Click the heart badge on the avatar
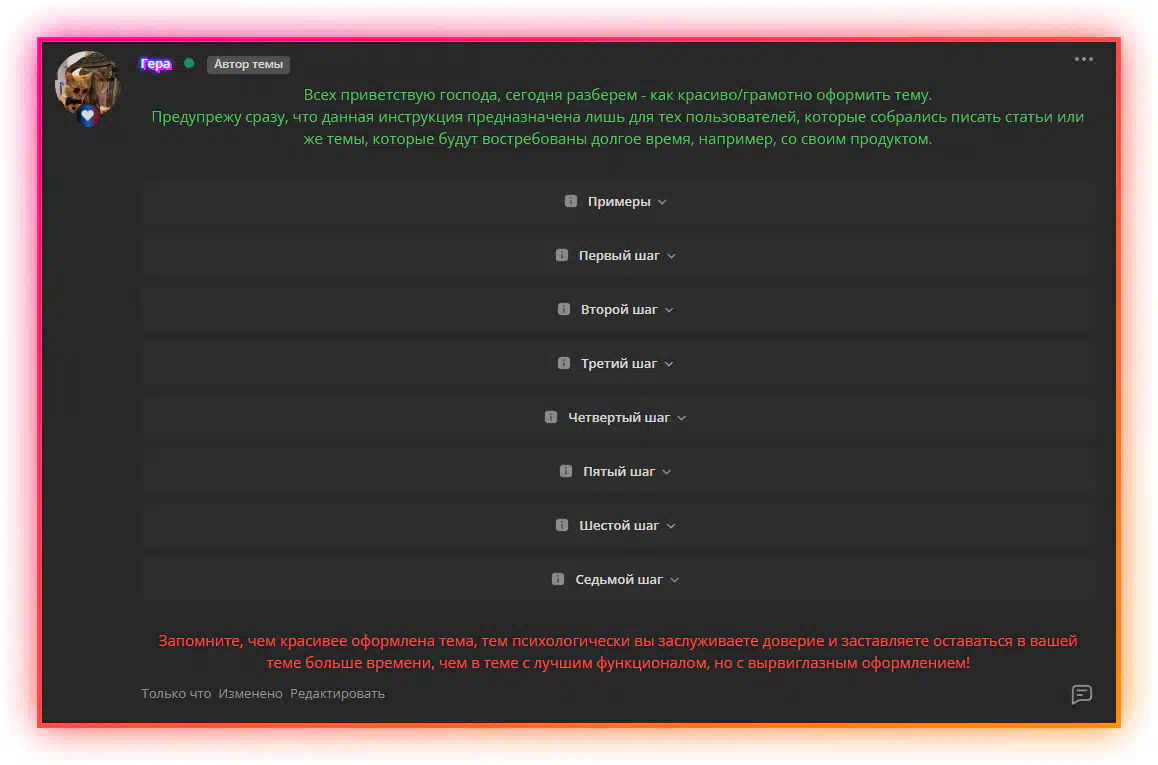Viewport: 1158px width, 765px height. 88,116
